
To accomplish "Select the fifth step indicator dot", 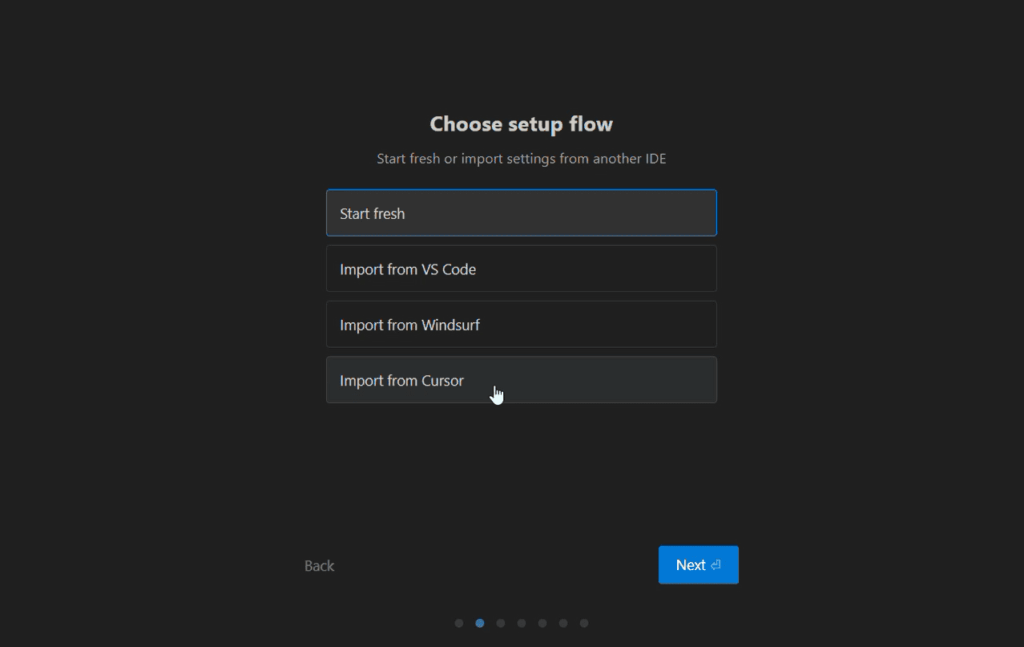I will (542, 623).
